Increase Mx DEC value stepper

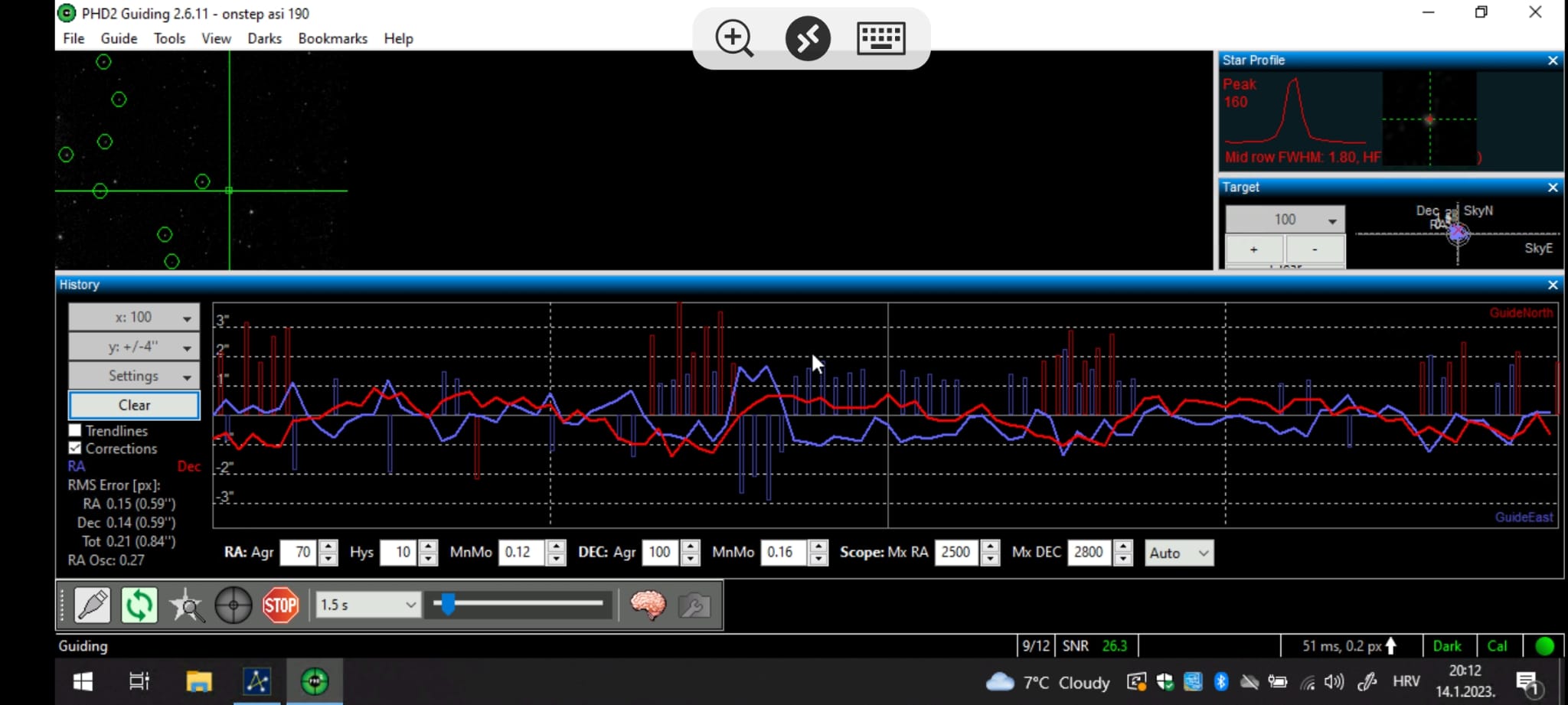coord(1123,546)
